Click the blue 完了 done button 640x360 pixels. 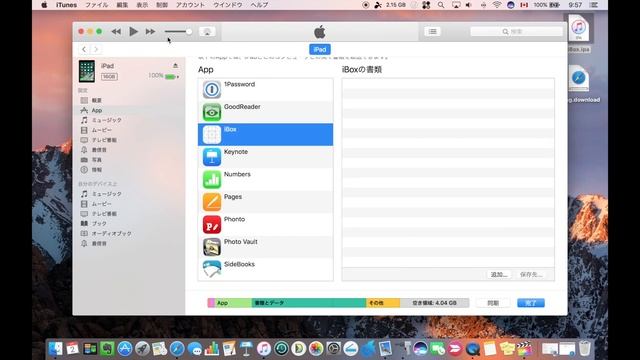tap(531, 303)
